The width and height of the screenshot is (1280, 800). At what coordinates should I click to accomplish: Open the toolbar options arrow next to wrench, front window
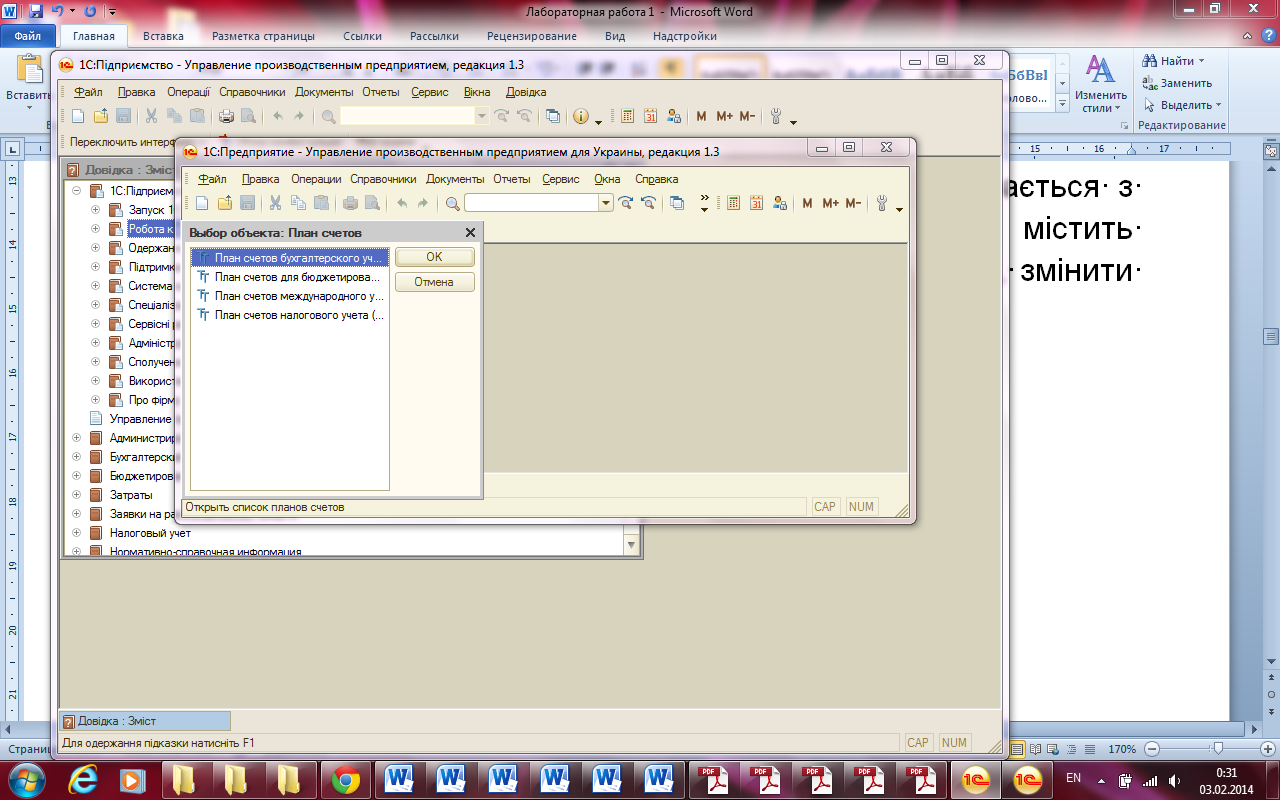(x=899, y=208)
